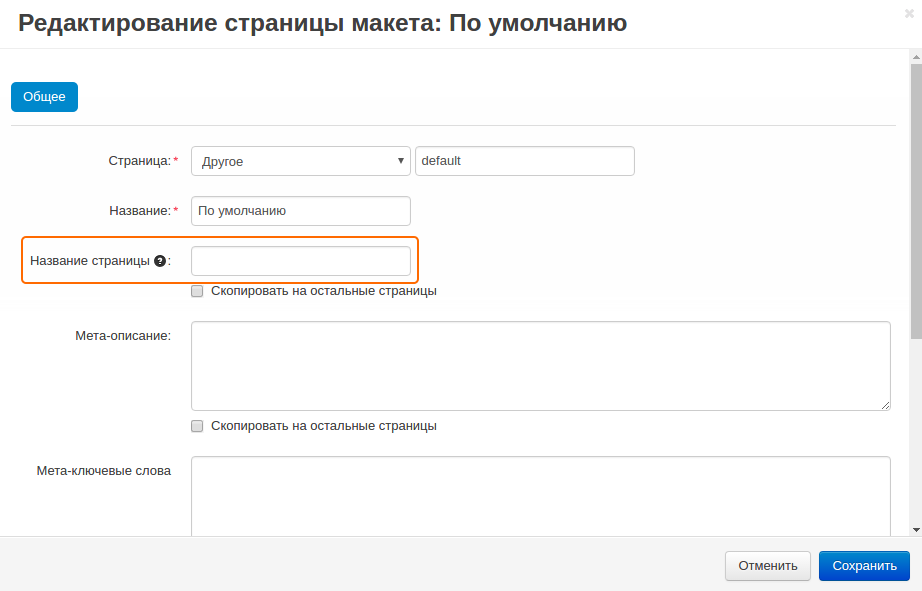Viewport: 922px width, 591px height.
Task: Click the Название field with По умолчанию
Action: (300, 211)
